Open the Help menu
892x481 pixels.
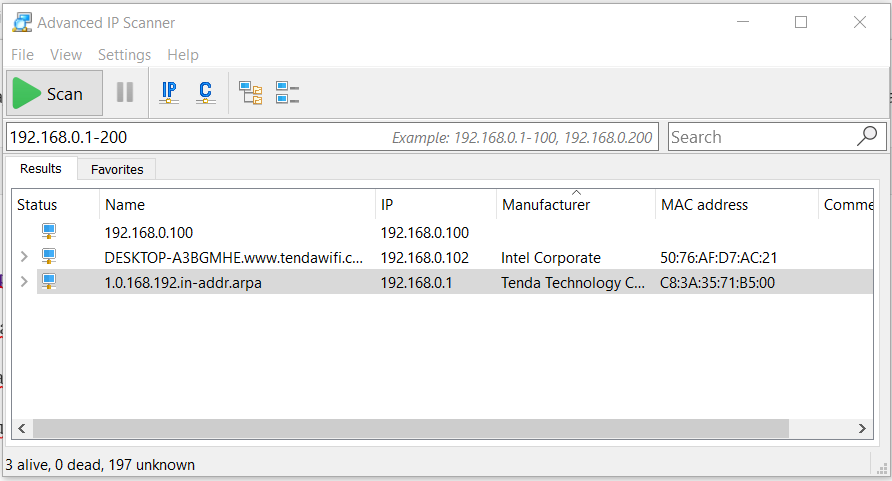coord(183,55)
